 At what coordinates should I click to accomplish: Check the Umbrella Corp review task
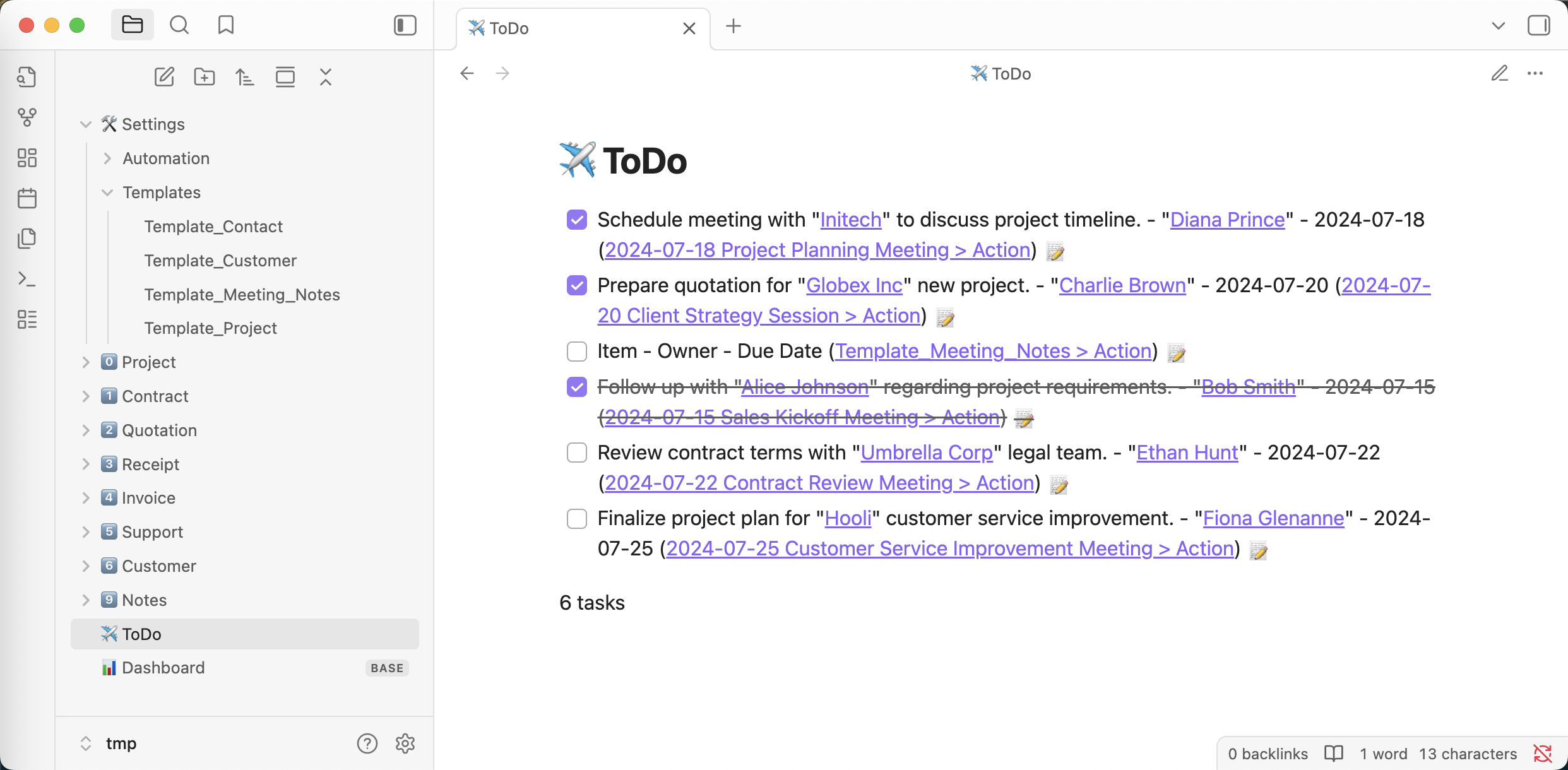tap(577, 453)
